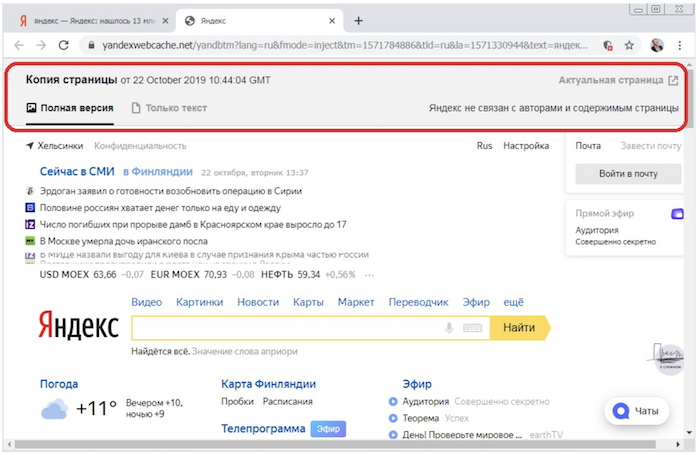
Task: Switch to Только текст tab
Action: (169, 108)
